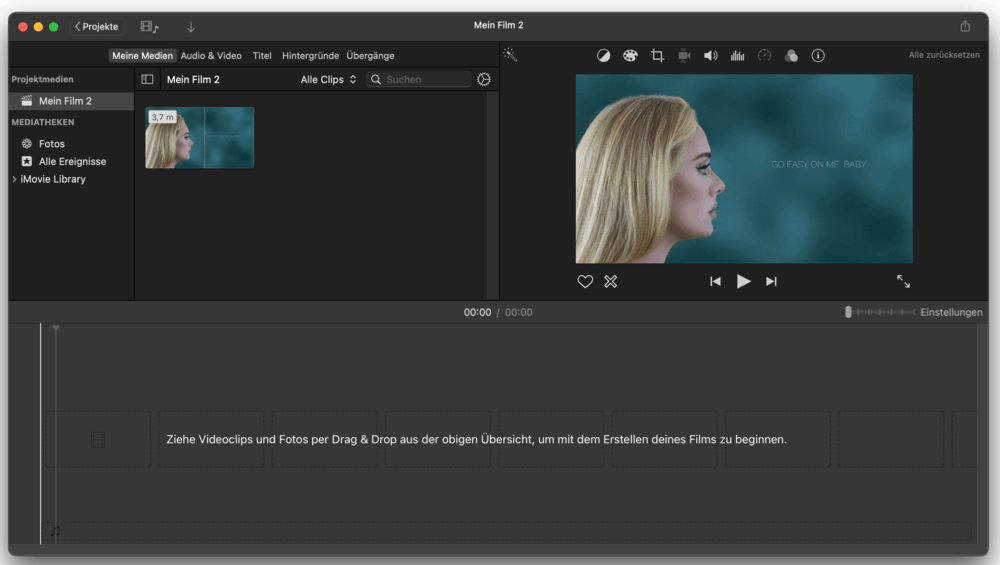The width and height of the screenshot is (1000, 565).
Task: Switch to the Audio & Video tab
Action: 211,56
